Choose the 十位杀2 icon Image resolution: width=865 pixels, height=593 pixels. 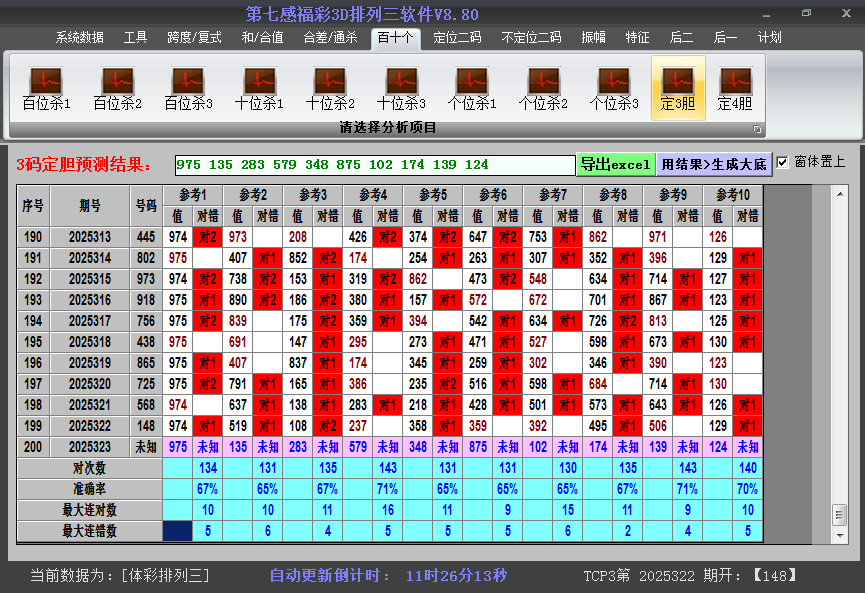click(330, 88)
